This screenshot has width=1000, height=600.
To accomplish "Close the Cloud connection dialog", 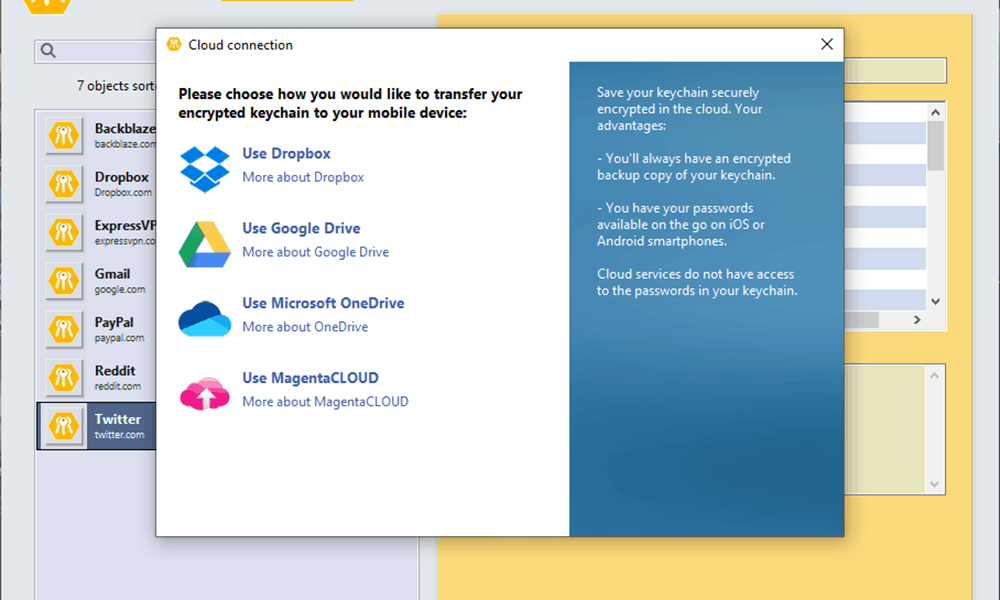I will 827,44.
